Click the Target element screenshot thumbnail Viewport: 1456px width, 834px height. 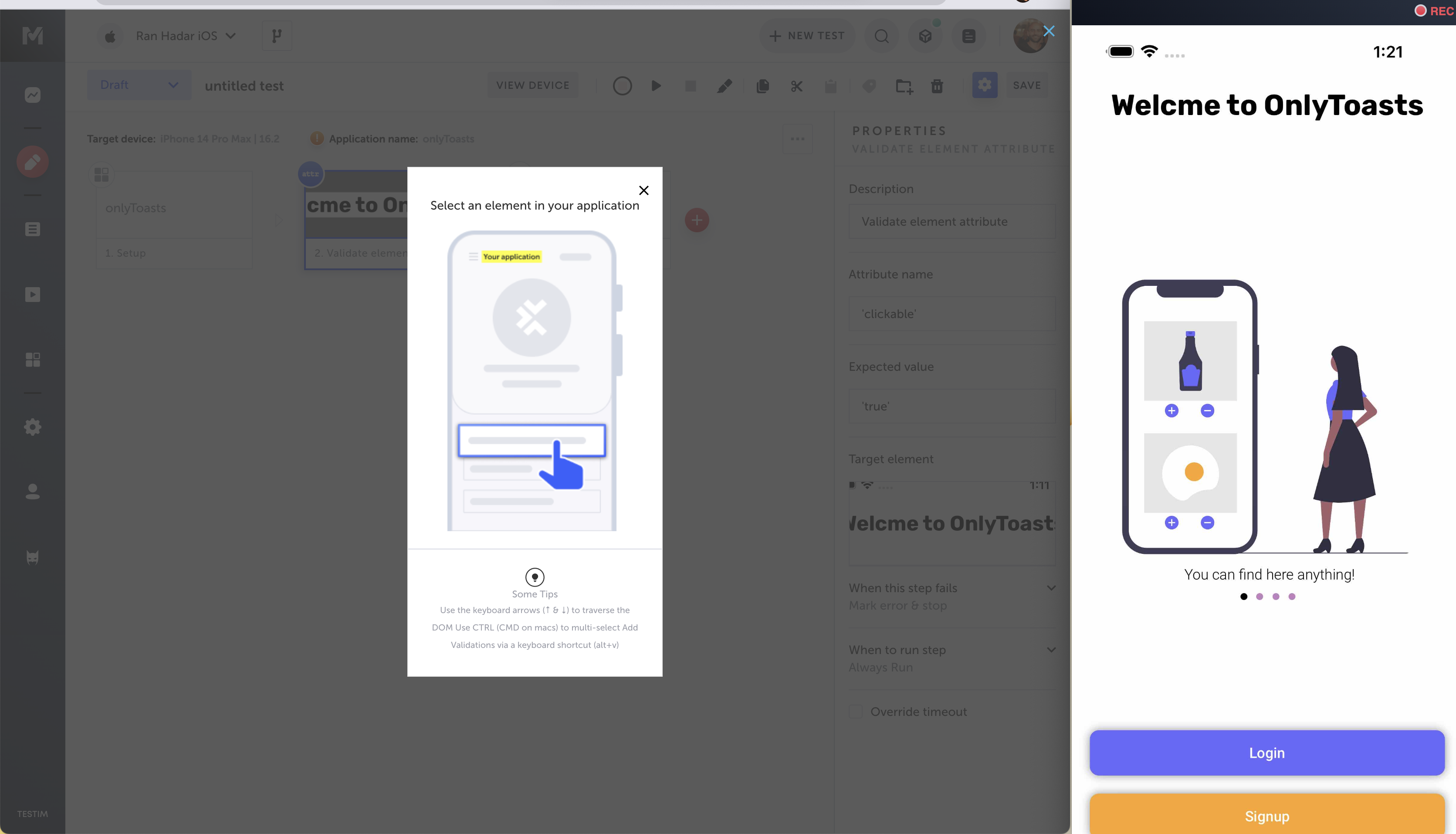pos(952,524)
